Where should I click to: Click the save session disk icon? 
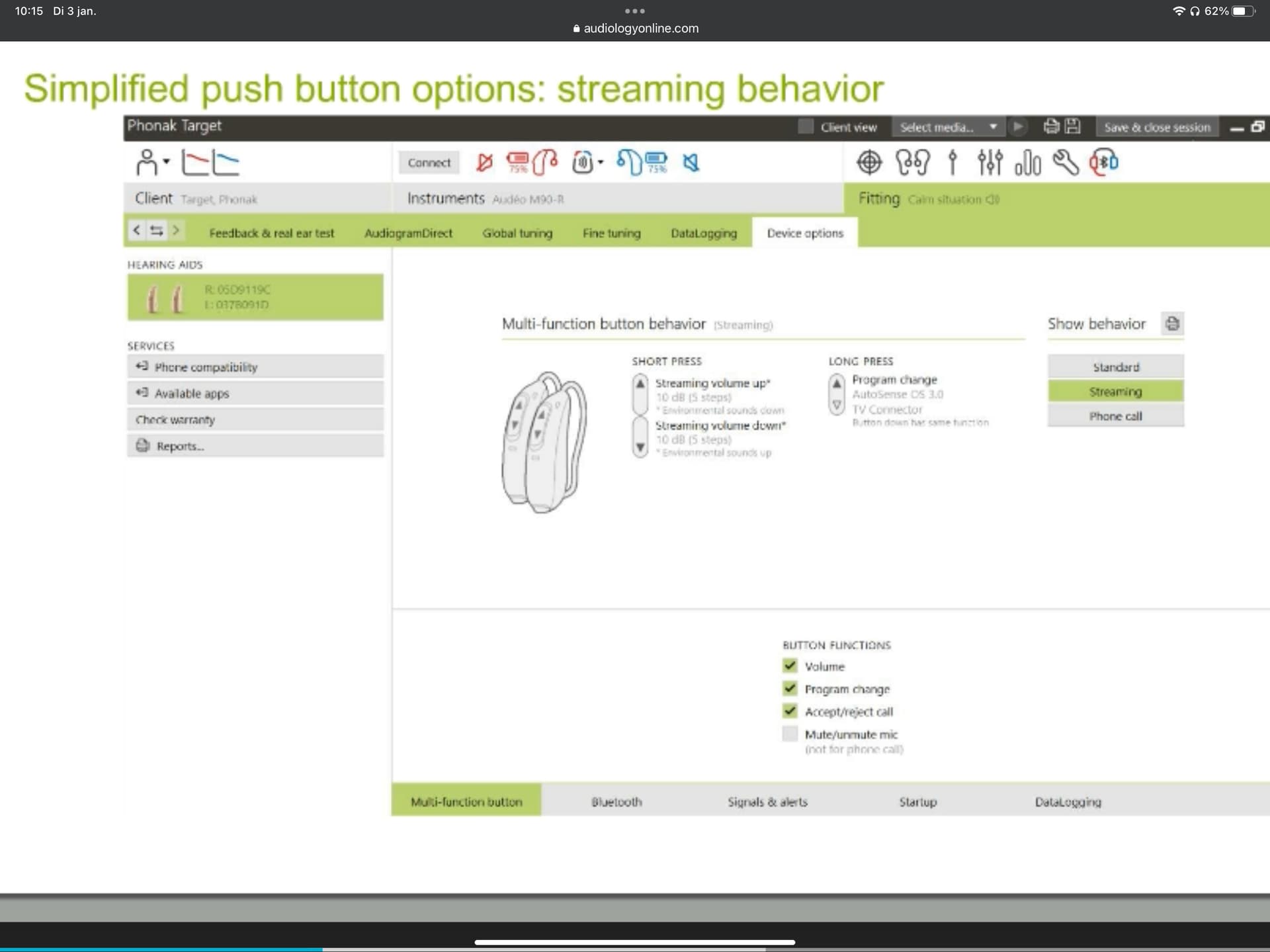coord(1073,126)
